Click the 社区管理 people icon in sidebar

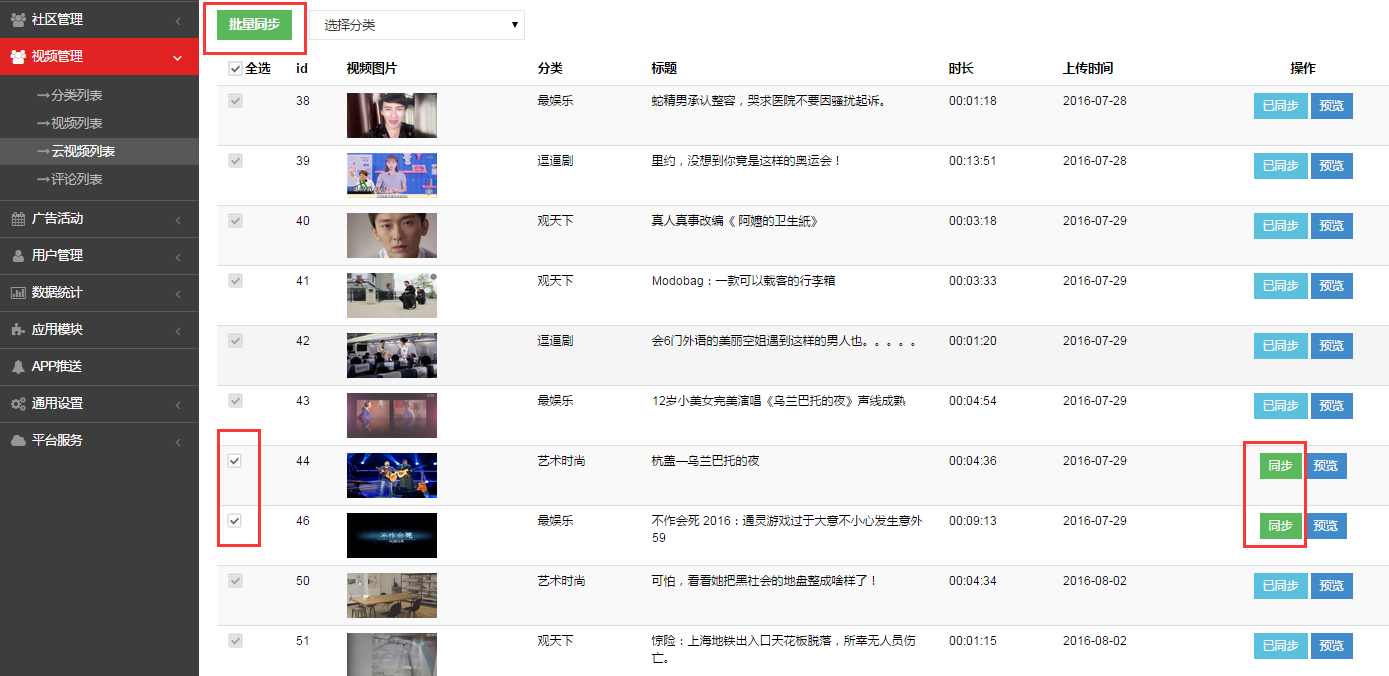(x=18, y=20)
